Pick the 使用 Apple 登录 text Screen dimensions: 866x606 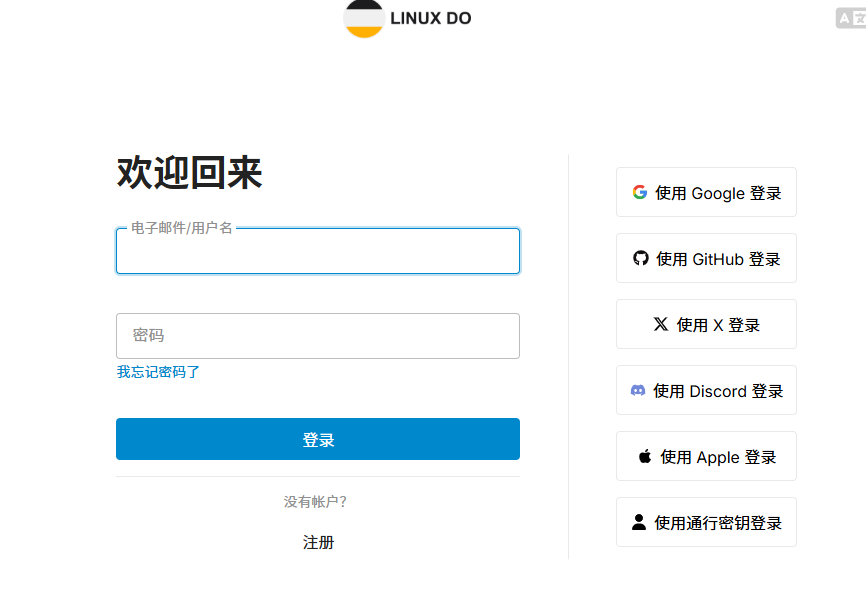coord(718,457)
